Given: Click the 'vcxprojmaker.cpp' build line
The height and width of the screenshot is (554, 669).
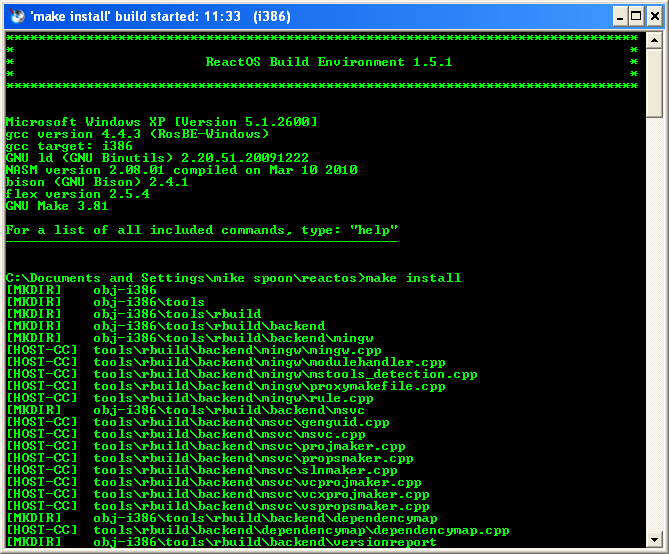Looking at the screenshot, I should tap(218, 493).
